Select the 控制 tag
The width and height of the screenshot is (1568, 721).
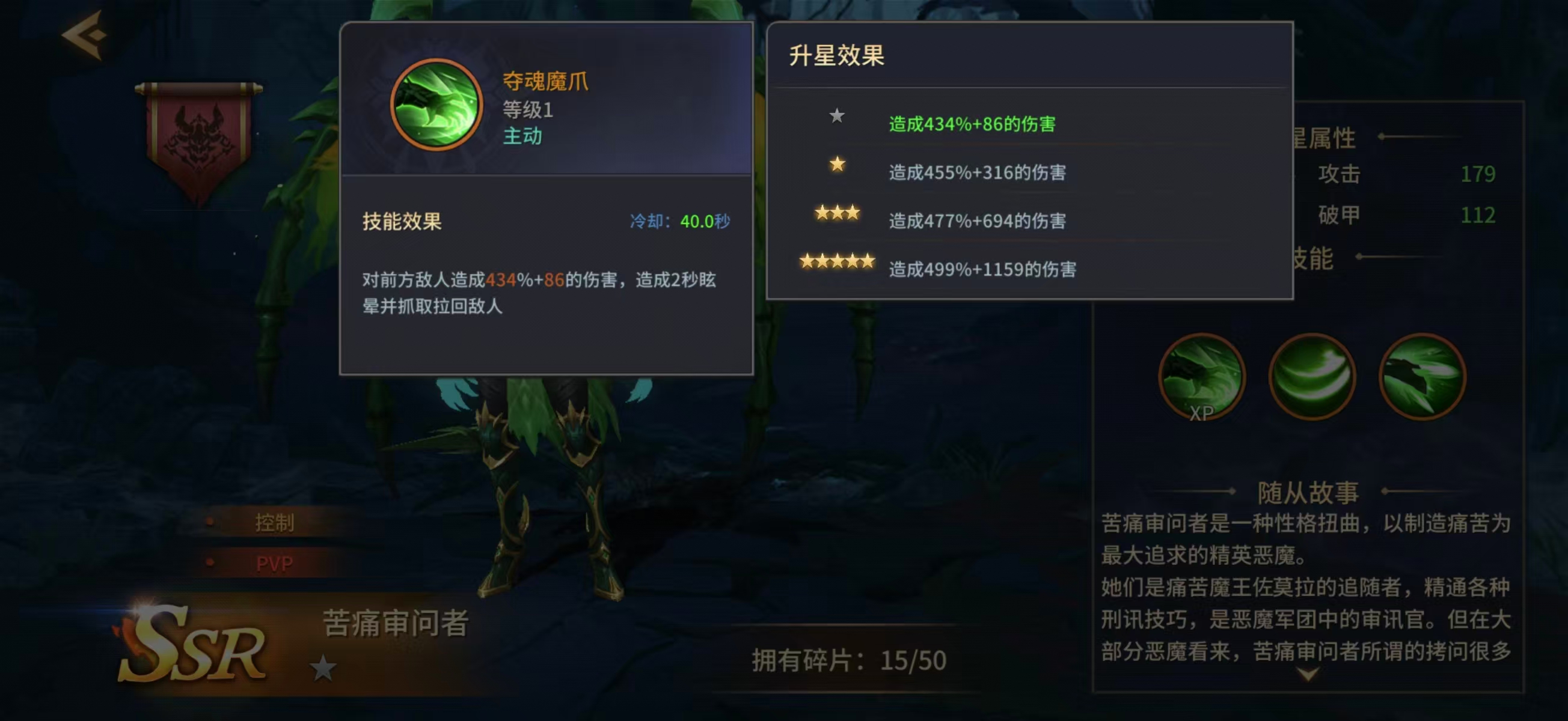[x=275, y=523]
